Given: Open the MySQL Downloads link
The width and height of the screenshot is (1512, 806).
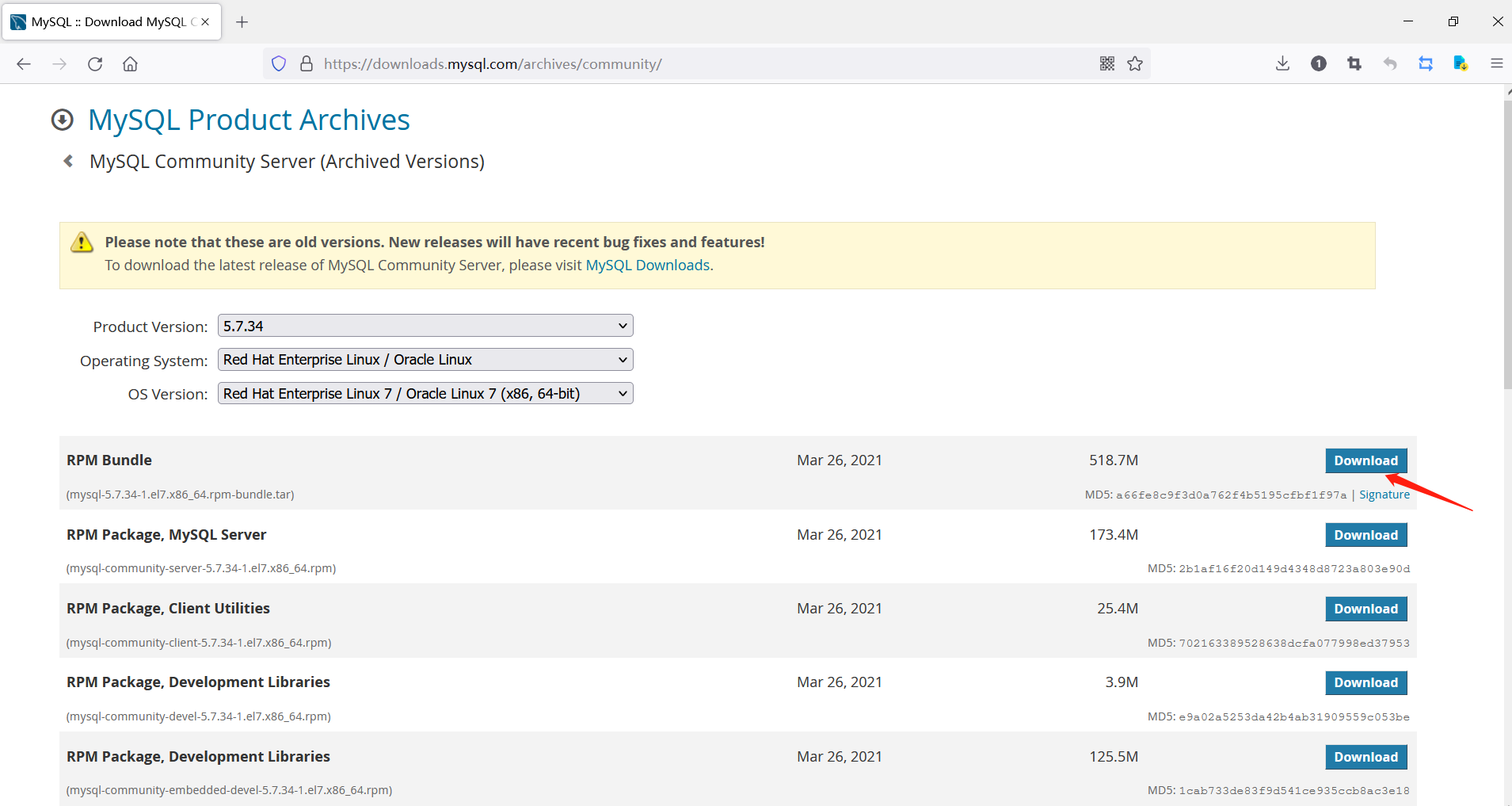Looking at the screenshot, I should (648, 265).
